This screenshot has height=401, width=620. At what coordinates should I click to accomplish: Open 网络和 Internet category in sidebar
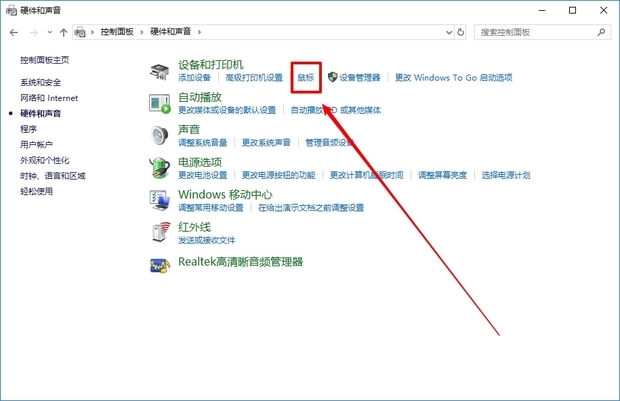click(x=49, y=98)
